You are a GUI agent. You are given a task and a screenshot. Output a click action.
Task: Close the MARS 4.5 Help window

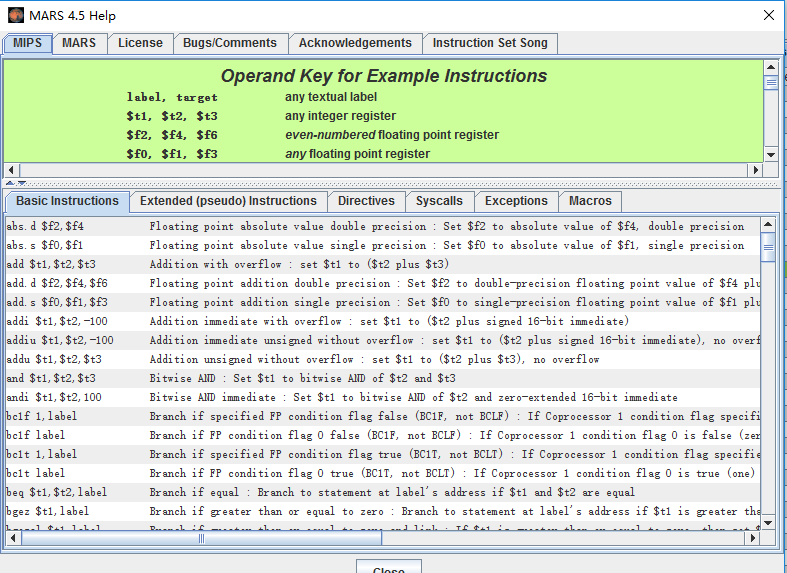(768, 16)
